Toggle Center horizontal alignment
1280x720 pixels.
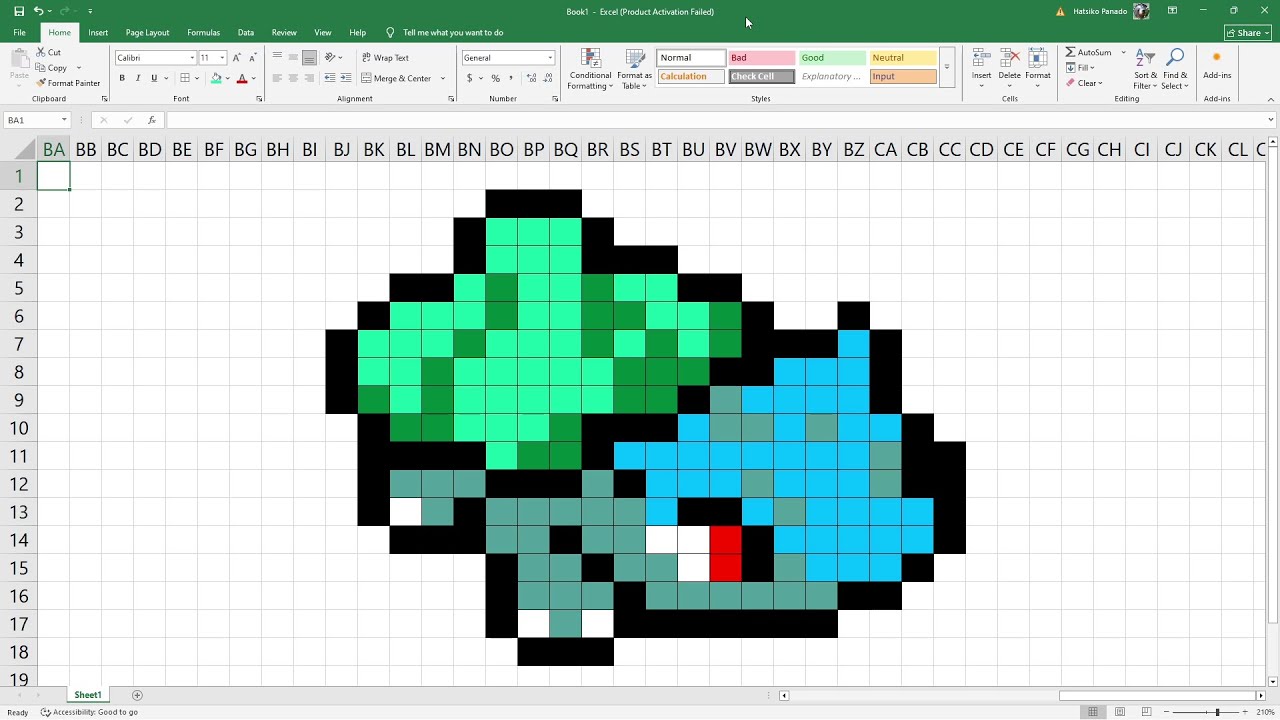(293, 78)
